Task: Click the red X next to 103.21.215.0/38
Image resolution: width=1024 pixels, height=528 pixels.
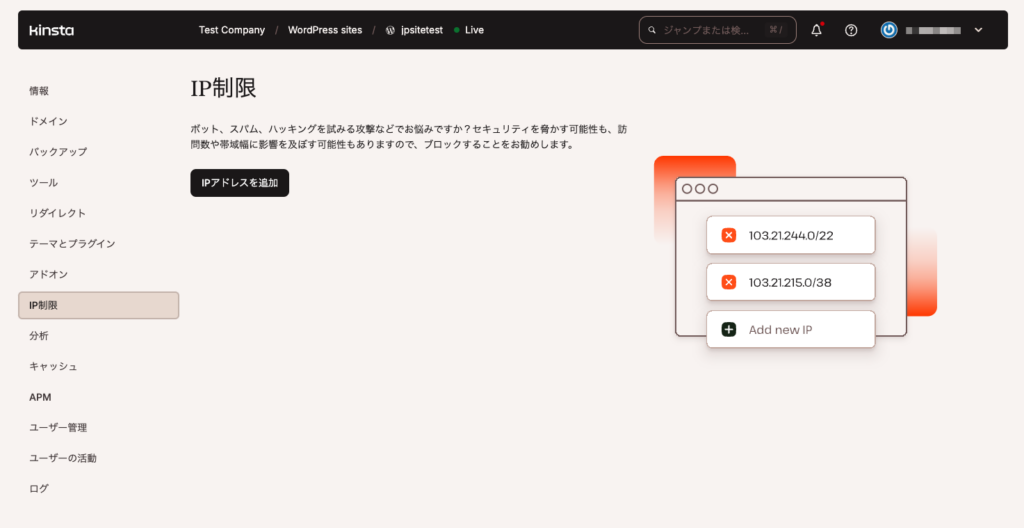Action: tap(729, 282)
